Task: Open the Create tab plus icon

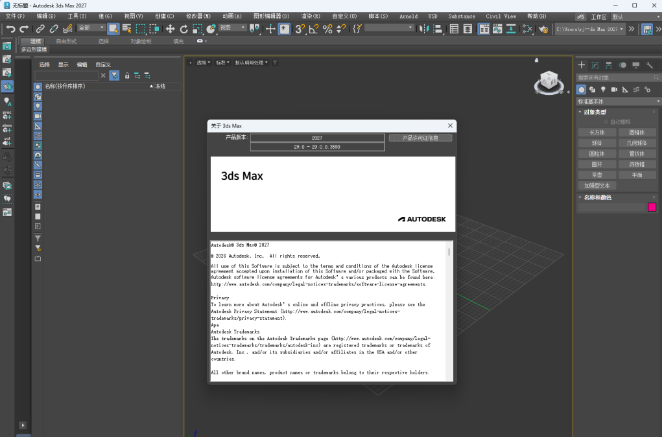Action: (x=582, y=65)
